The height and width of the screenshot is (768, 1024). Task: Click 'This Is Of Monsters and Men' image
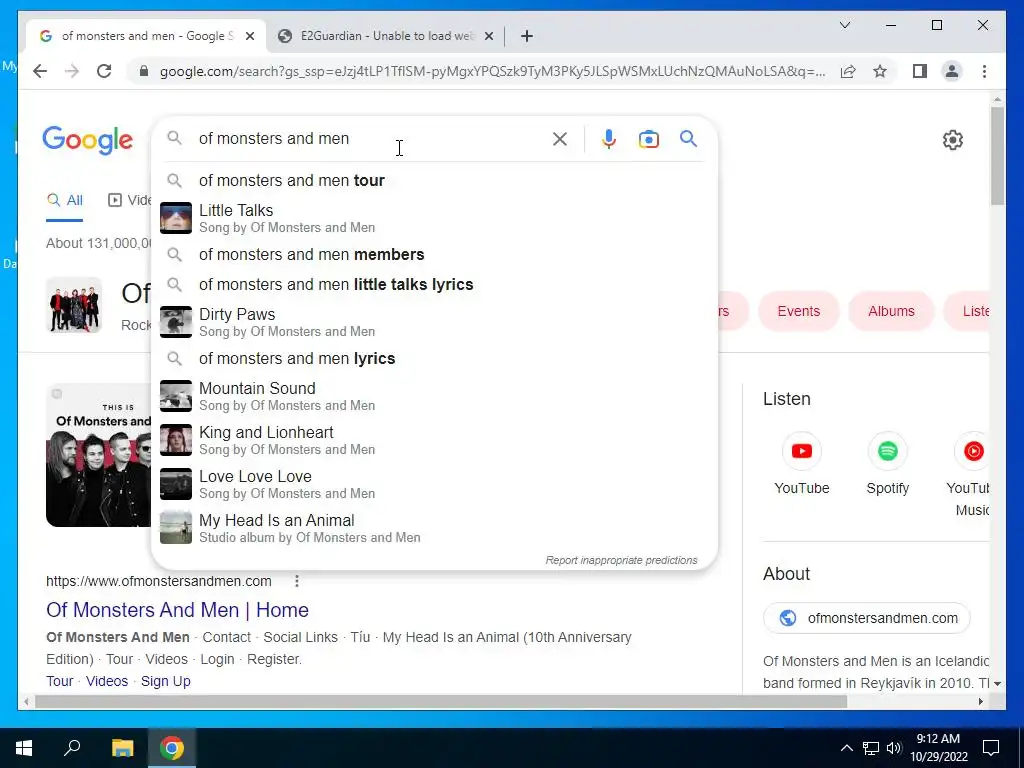tap(98, 455)
